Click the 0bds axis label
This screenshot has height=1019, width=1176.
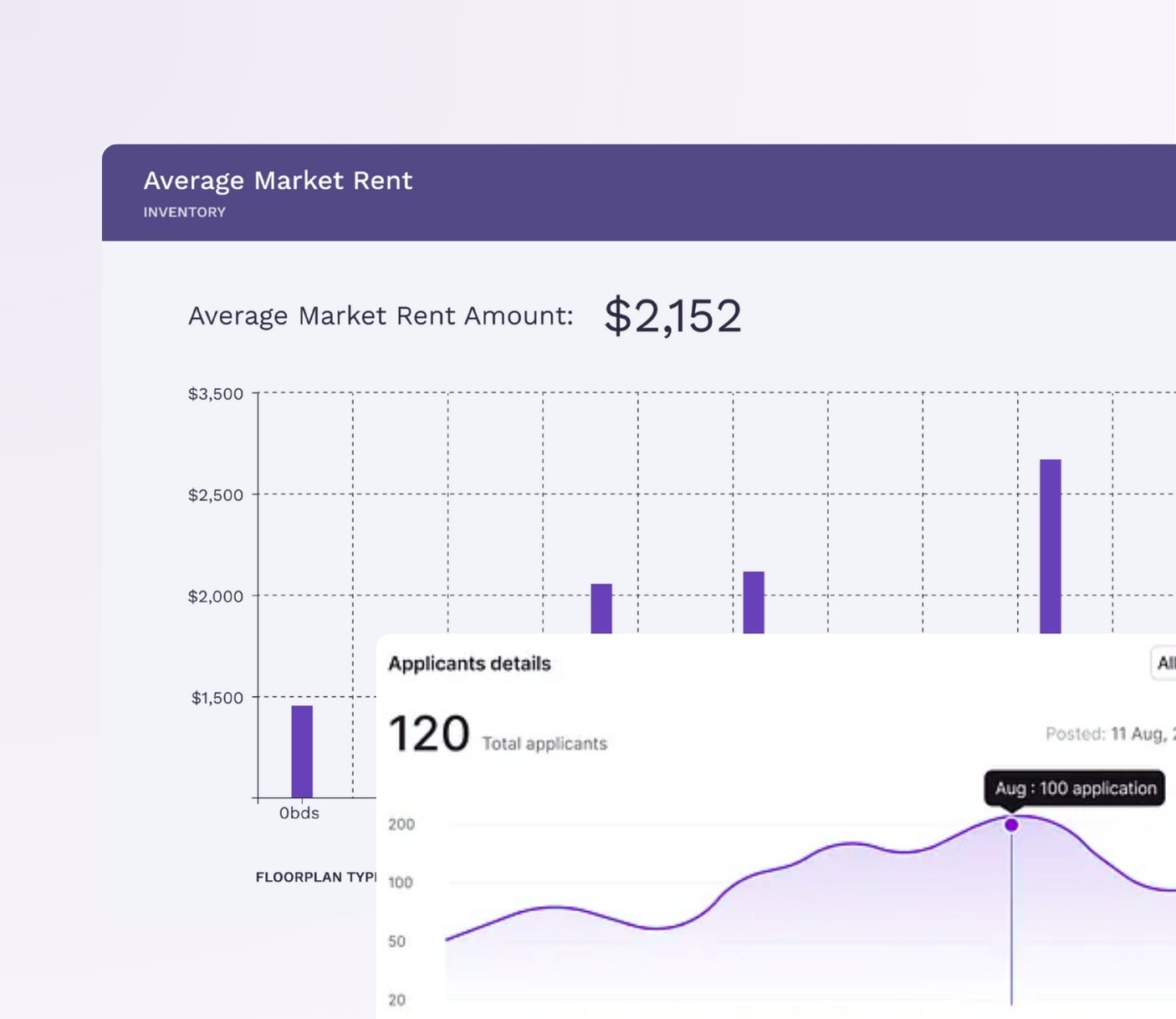click(x=299, y=813)
